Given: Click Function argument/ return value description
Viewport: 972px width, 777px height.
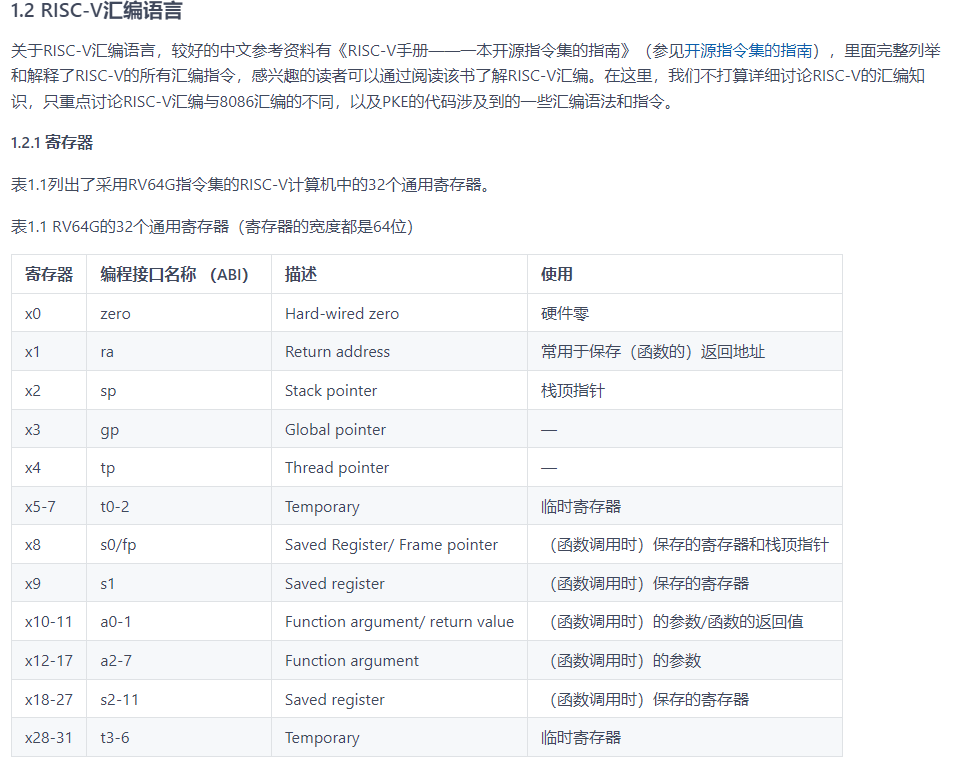Looking at the screenshot, I should (399, 621).
